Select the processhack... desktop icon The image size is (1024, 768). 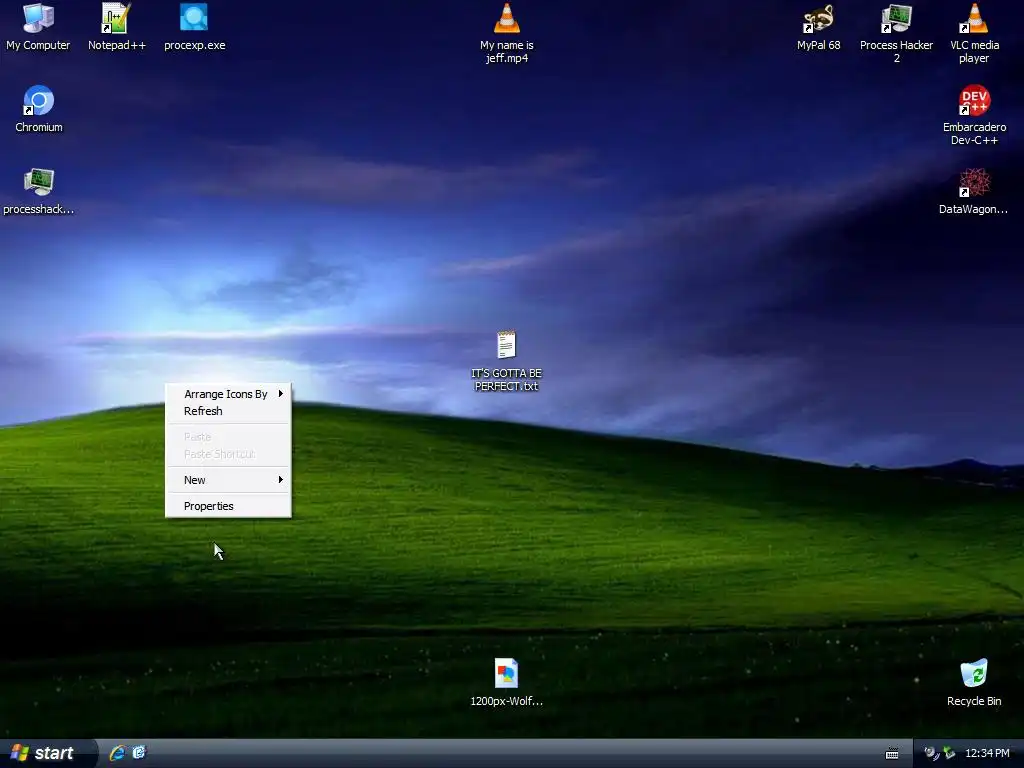[39, 191]
